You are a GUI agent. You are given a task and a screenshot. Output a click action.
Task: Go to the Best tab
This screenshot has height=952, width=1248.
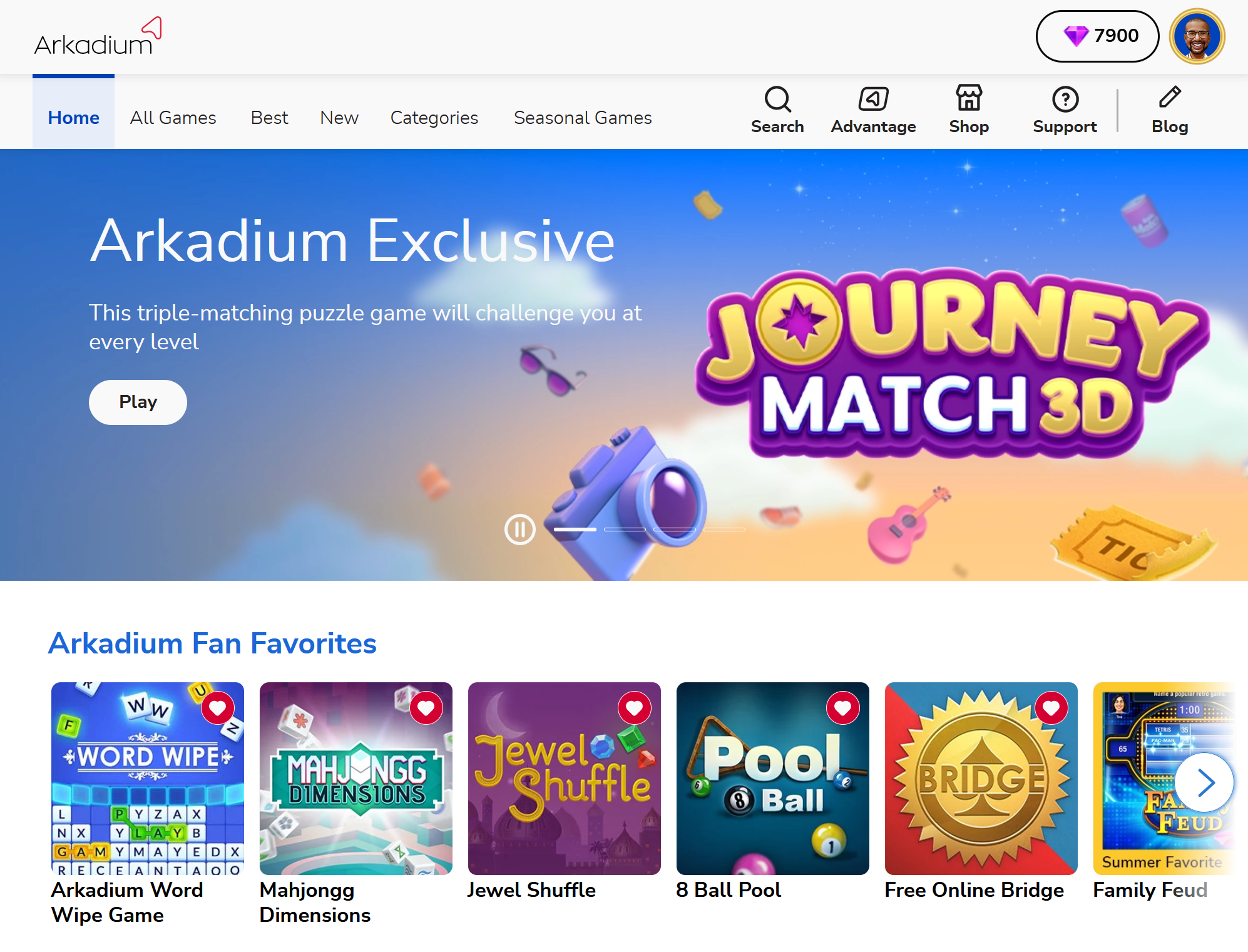point(269,118)
